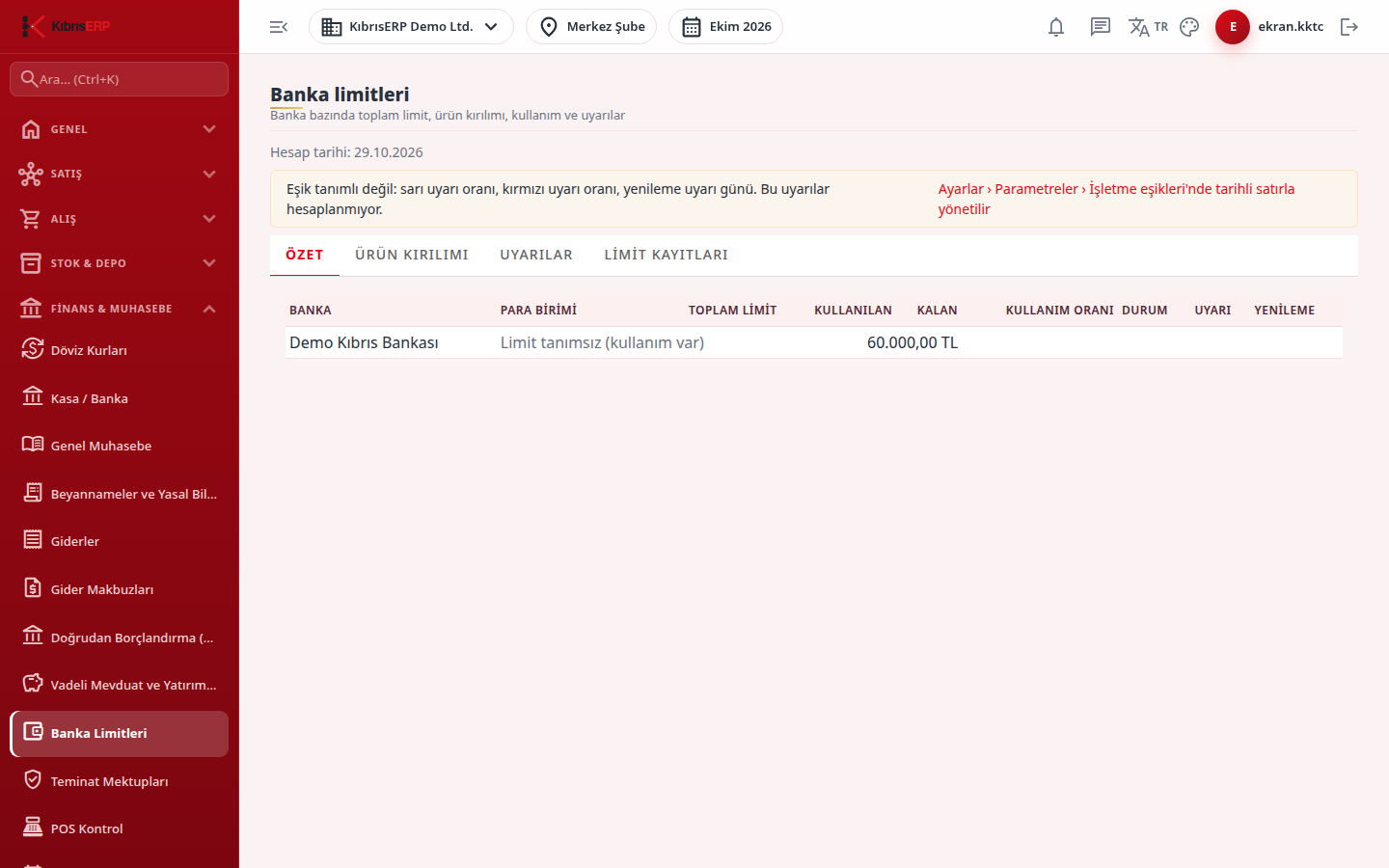Open Giderler page
Image resolution: width=1389 pixels, height=868 pixels.
(x=120, y=541)
